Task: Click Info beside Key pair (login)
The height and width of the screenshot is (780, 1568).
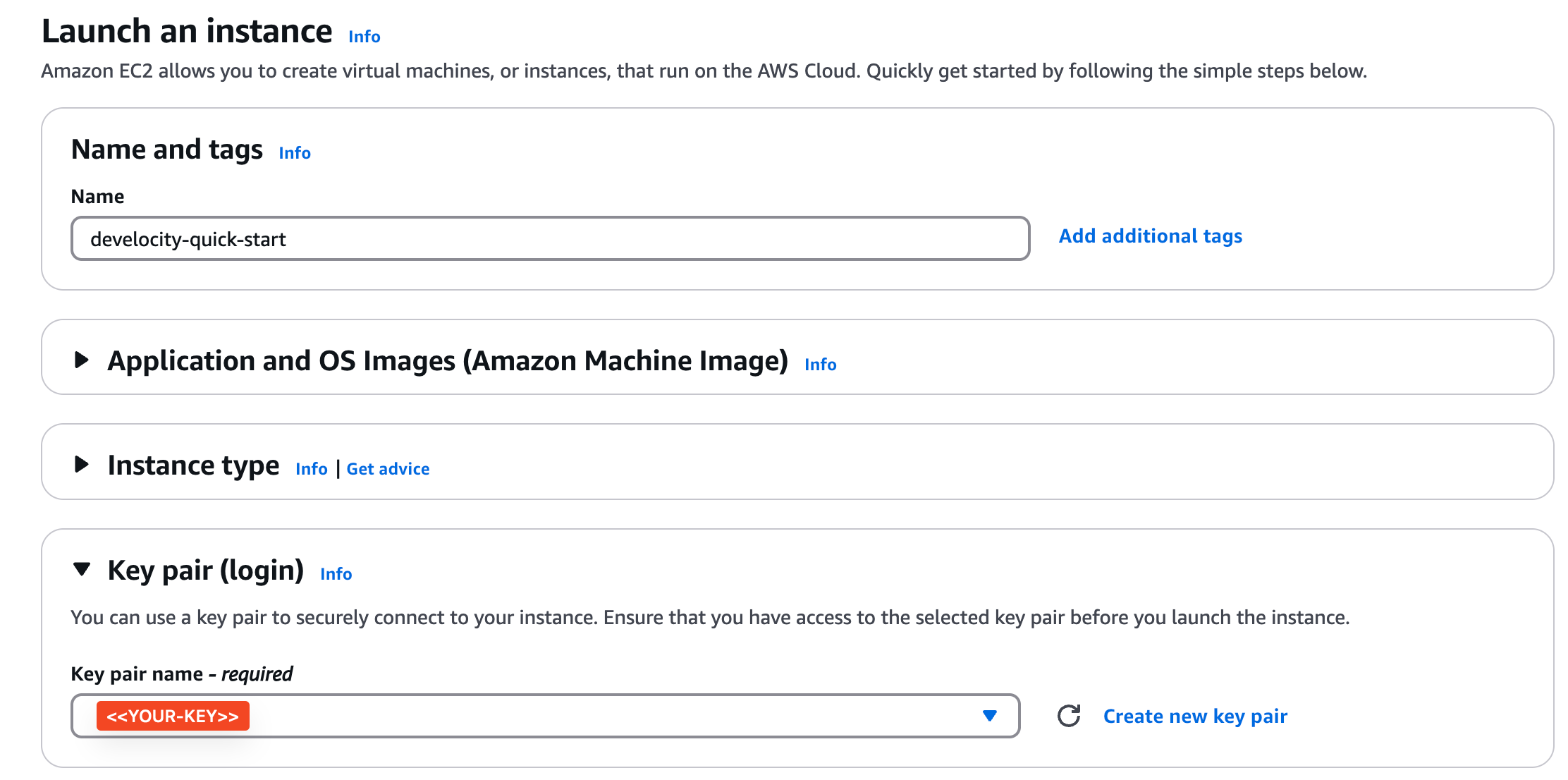Action: tap(336, 573)
